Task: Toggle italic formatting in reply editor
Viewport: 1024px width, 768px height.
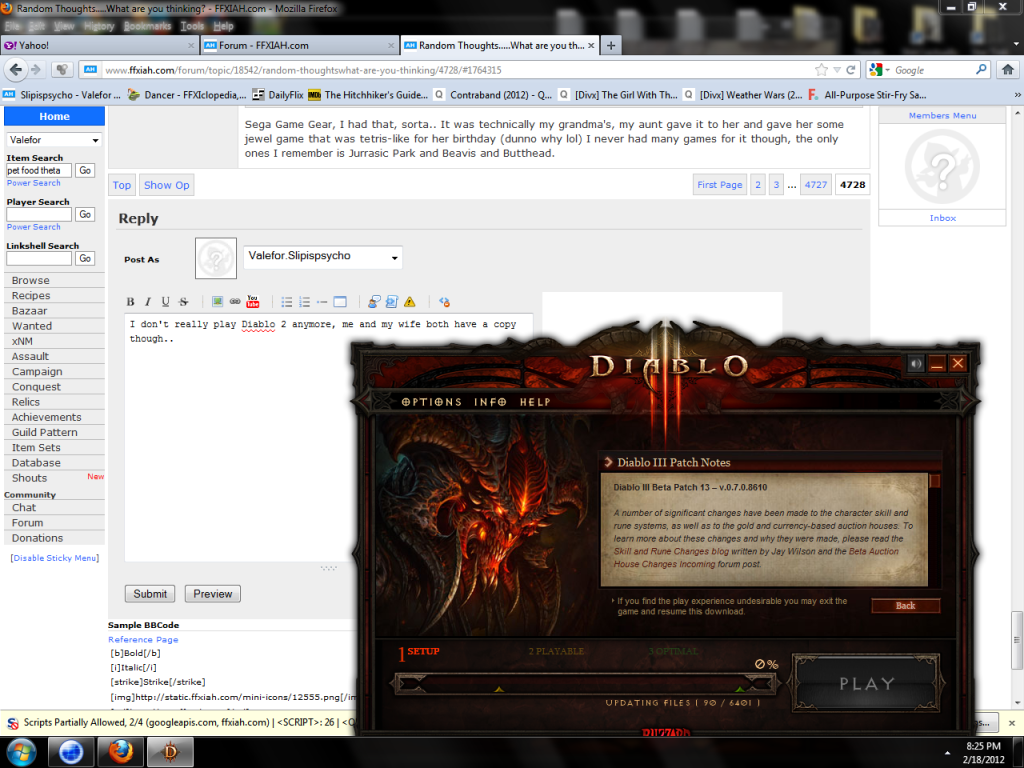Action: [148, 302]
